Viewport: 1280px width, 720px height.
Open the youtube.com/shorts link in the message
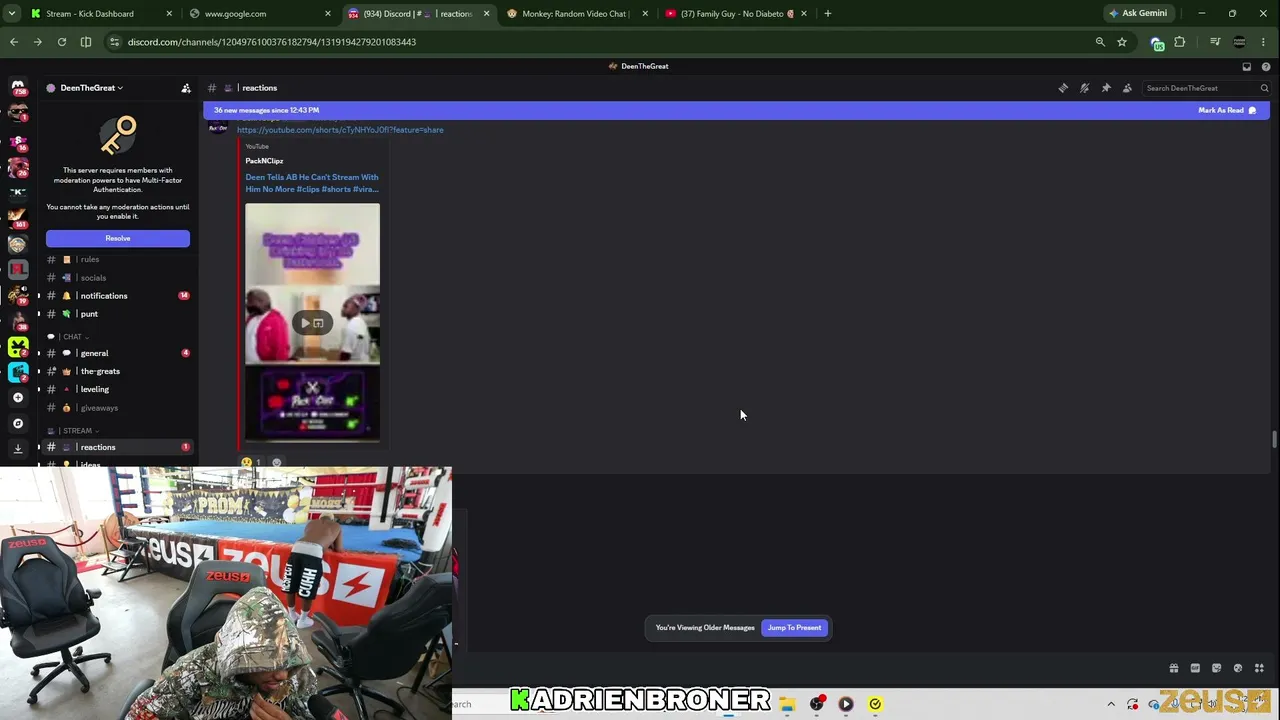pyautogui.click(x=340, y=130)
